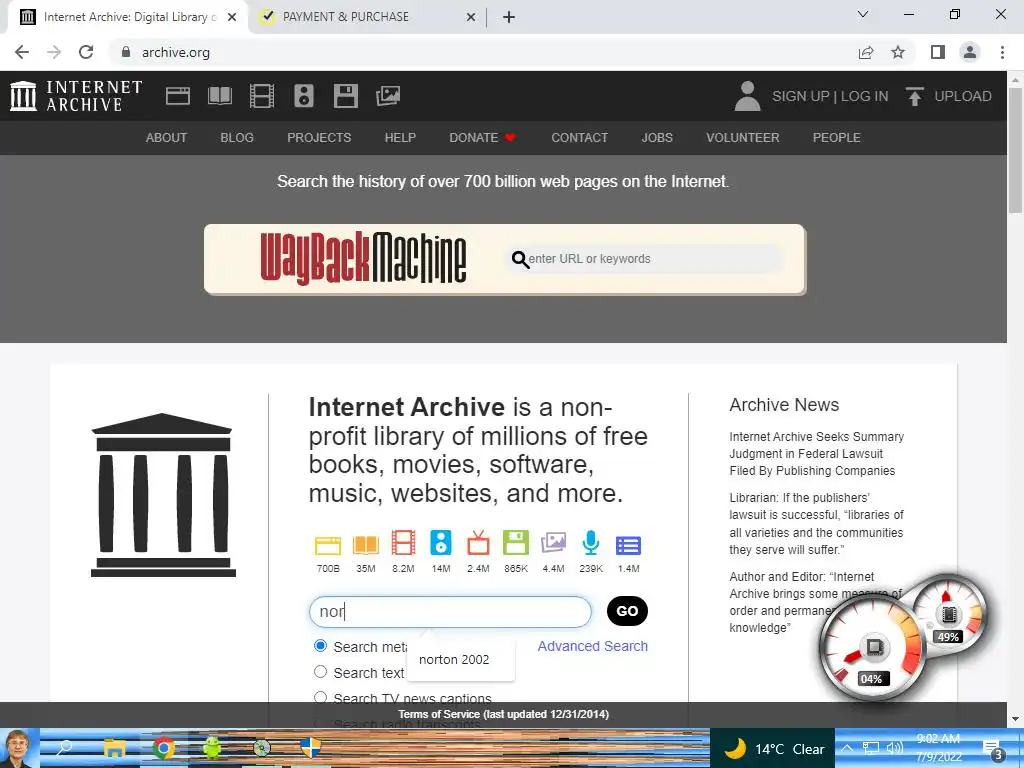Open the PEOPLE menu item

[836, 138]
